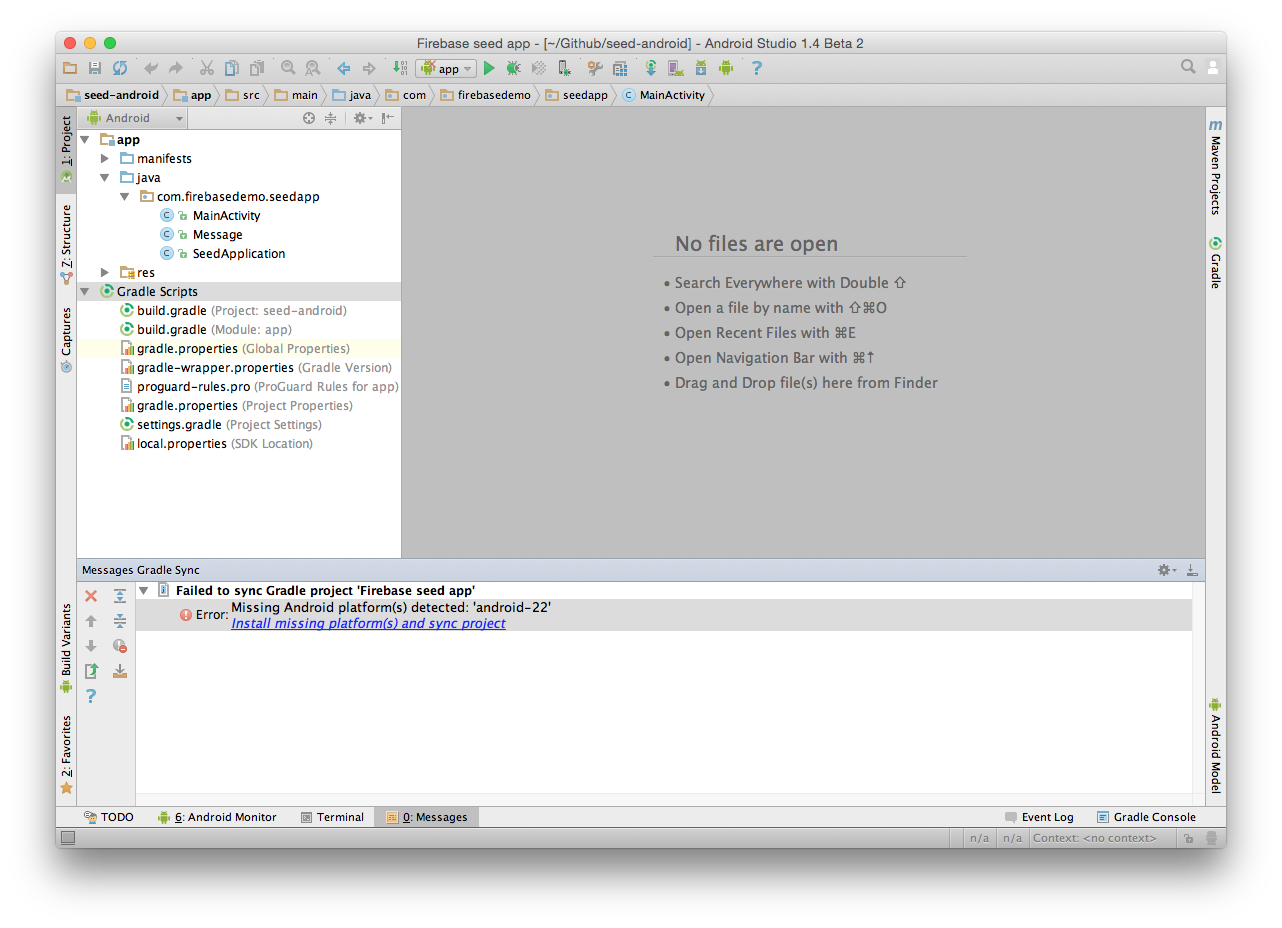Click the Collapse All icon in Project panel
Image resolution: width=1282 pixels, height=928 pixels.
point(330,118)
